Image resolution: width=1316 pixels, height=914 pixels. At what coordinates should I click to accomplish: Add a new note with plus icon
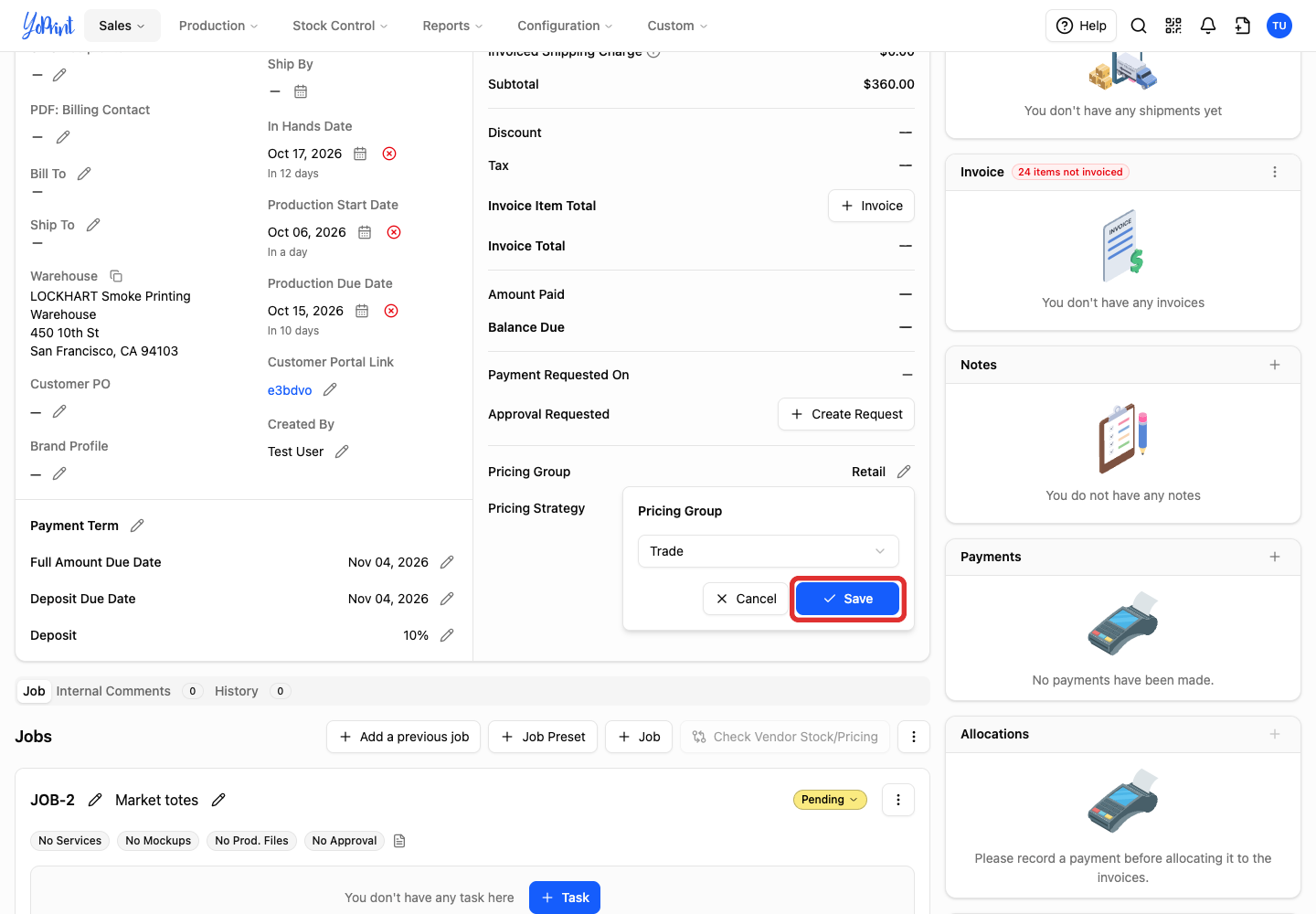[1275, 365]
